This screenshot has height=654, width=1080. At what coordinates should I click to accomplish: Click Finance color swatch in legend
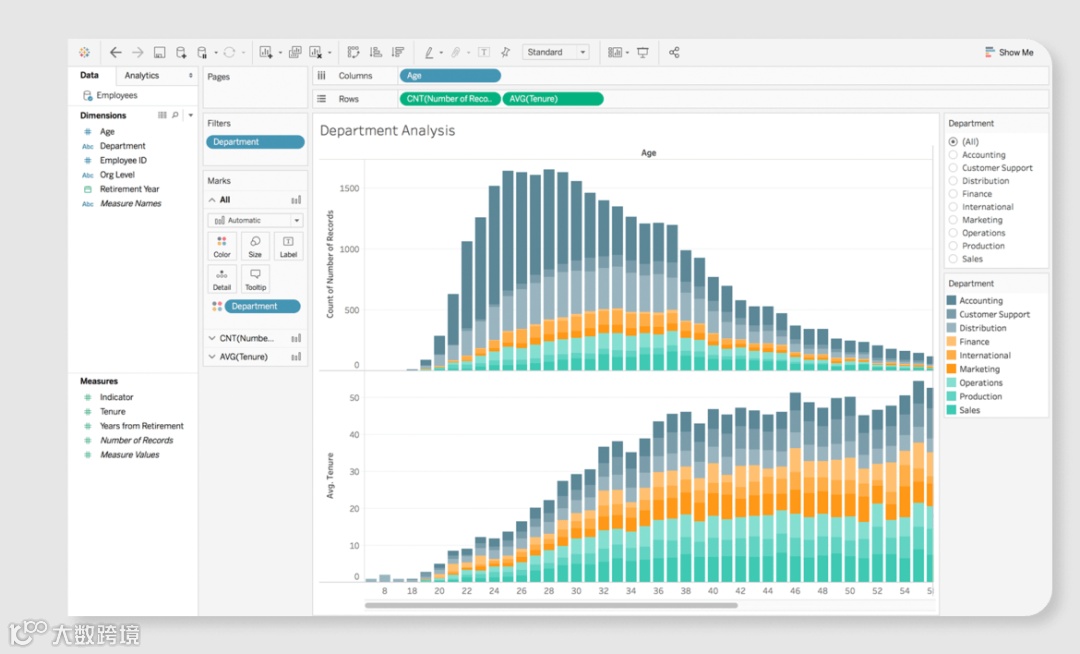[951, 341]
